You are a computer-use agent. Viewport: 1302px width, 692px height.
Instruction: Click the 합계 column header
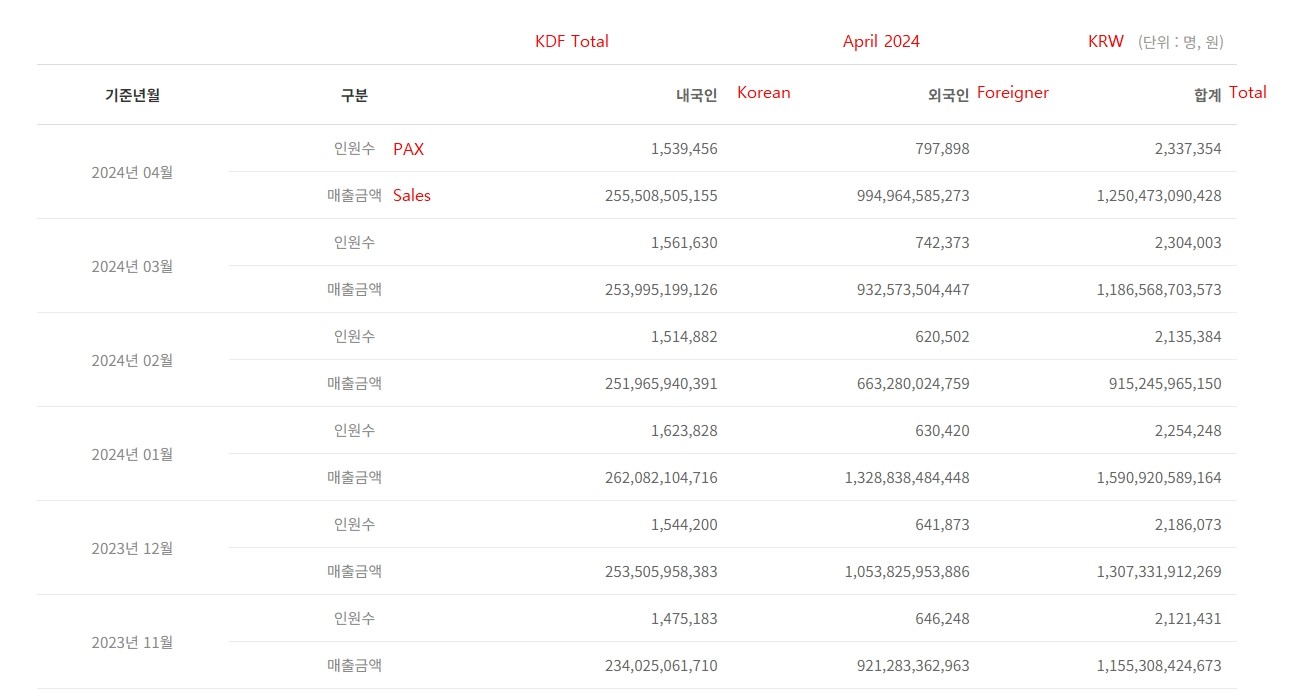[1207, 96]
